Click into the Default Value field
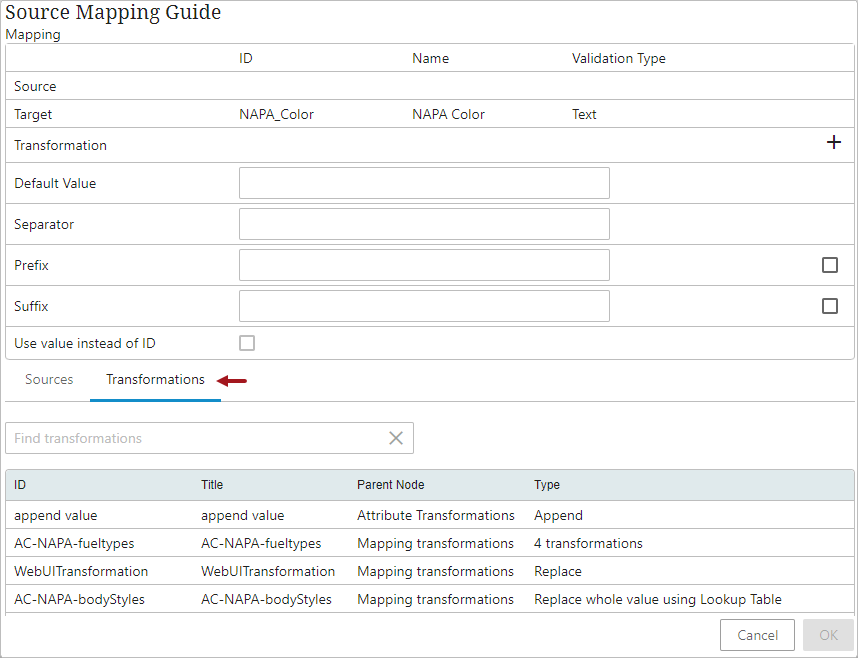Viewport: 858px width, 658px height. point(424,183)
